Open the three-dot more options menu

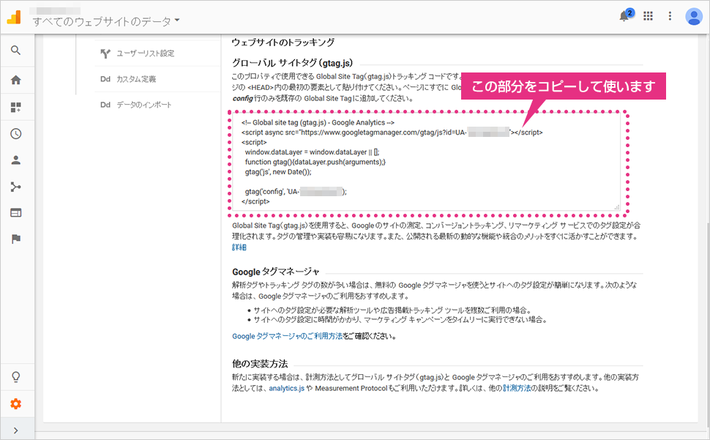point(670,16)
